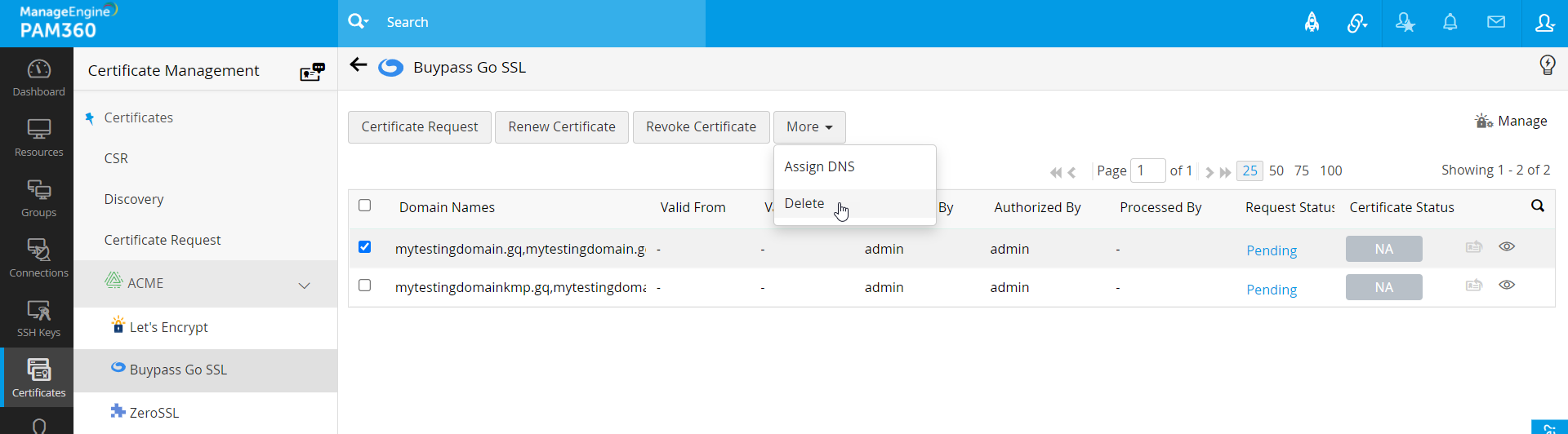Set page size to 100
This screenshot has width=1568, height=434.
click(1331, 170)
